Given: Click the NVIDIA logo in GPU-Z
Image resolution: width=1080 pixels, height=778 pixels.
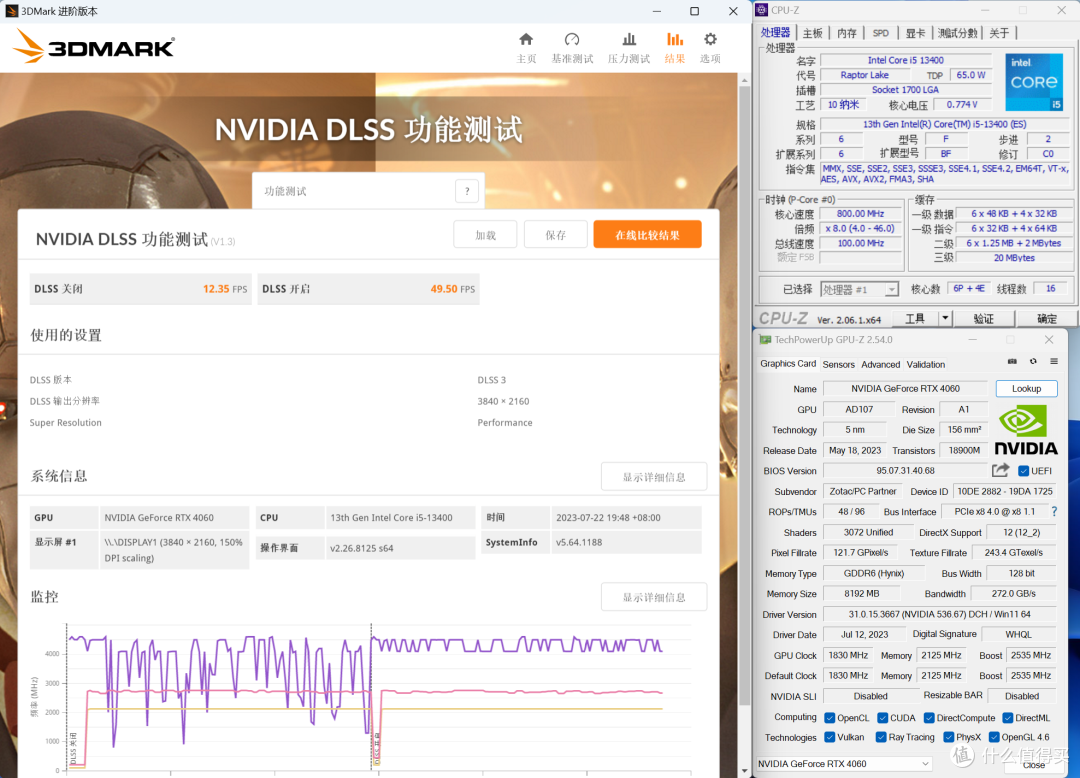Looking at the screenshot, I should [1026, 430].
